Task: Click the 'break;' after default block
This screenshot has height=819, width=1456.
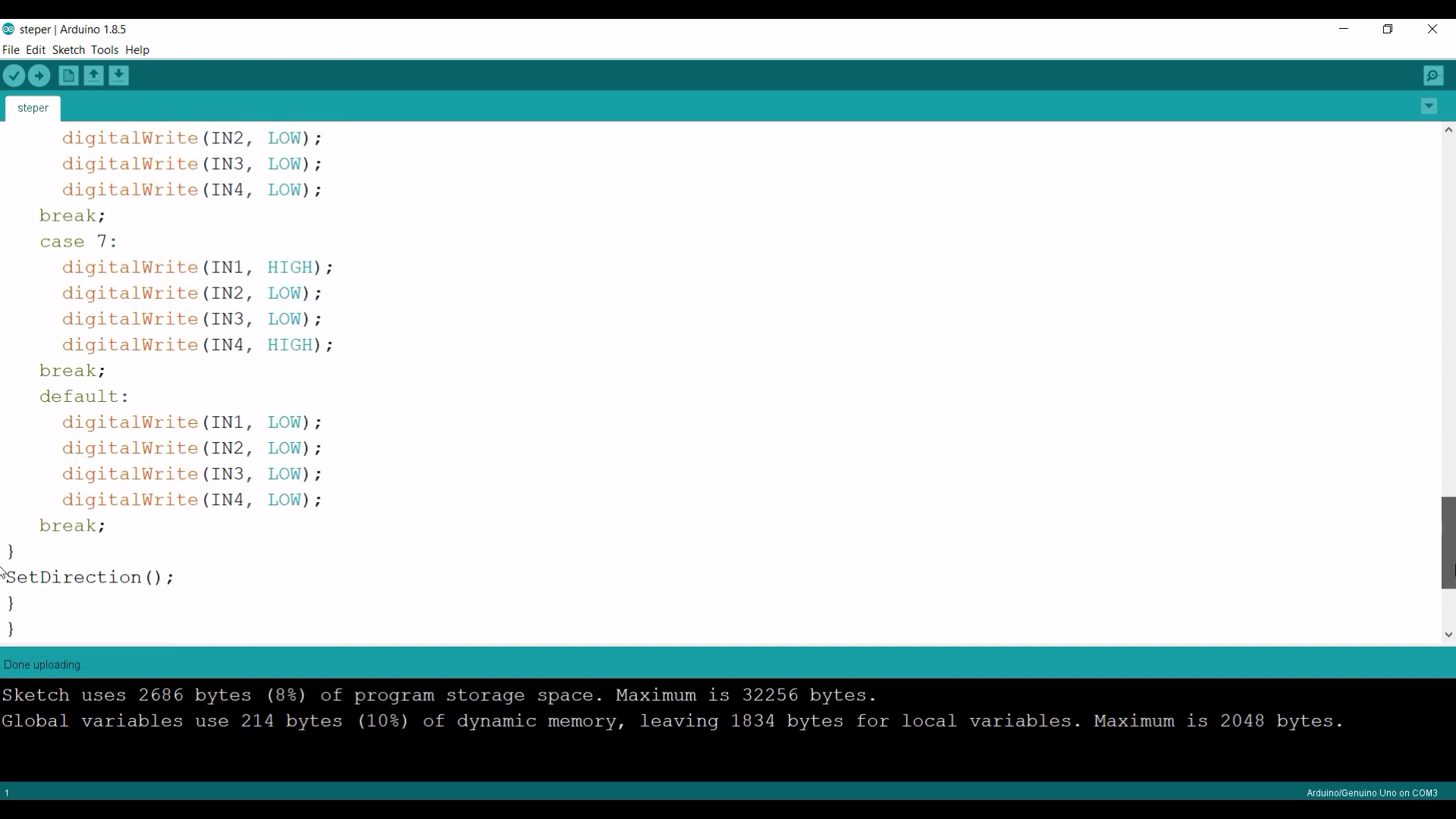Action: point(73,526)
